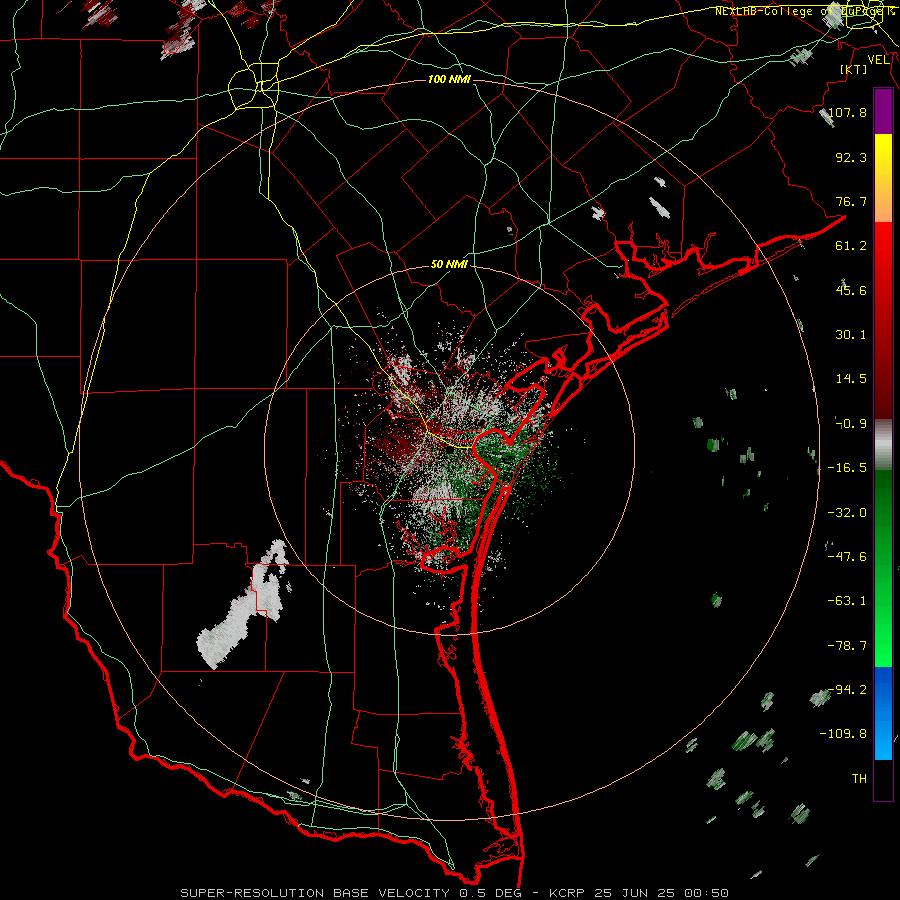Viewport: 900px width, 900px height.
Task: Click the 50 NMI range ring label
Action: 449,264
